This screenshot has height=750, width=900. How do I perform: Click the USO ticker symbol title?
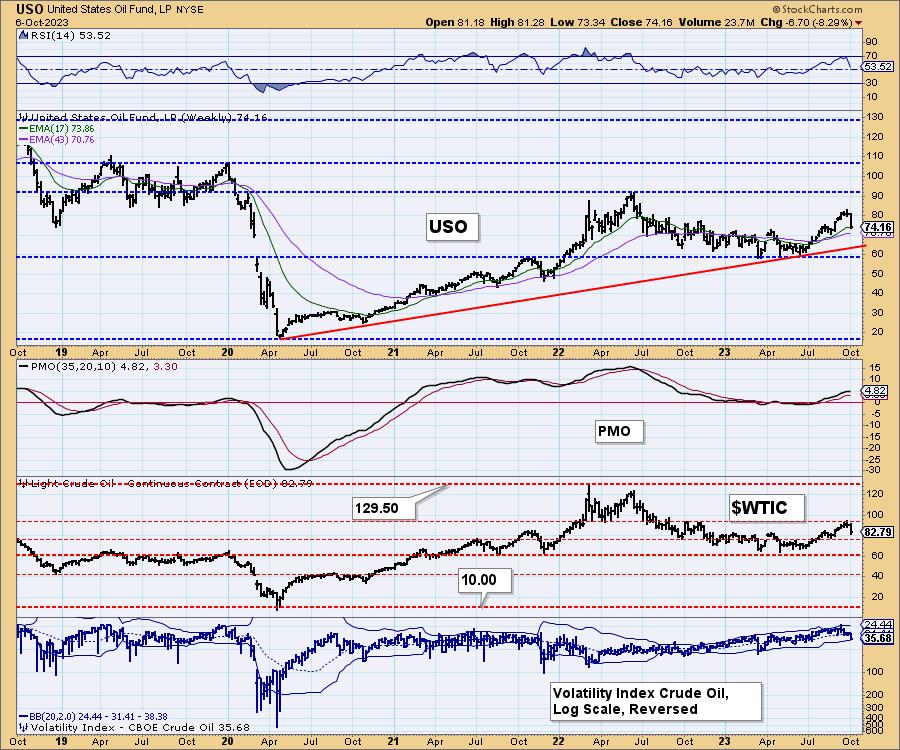click(x=30, y=9)
